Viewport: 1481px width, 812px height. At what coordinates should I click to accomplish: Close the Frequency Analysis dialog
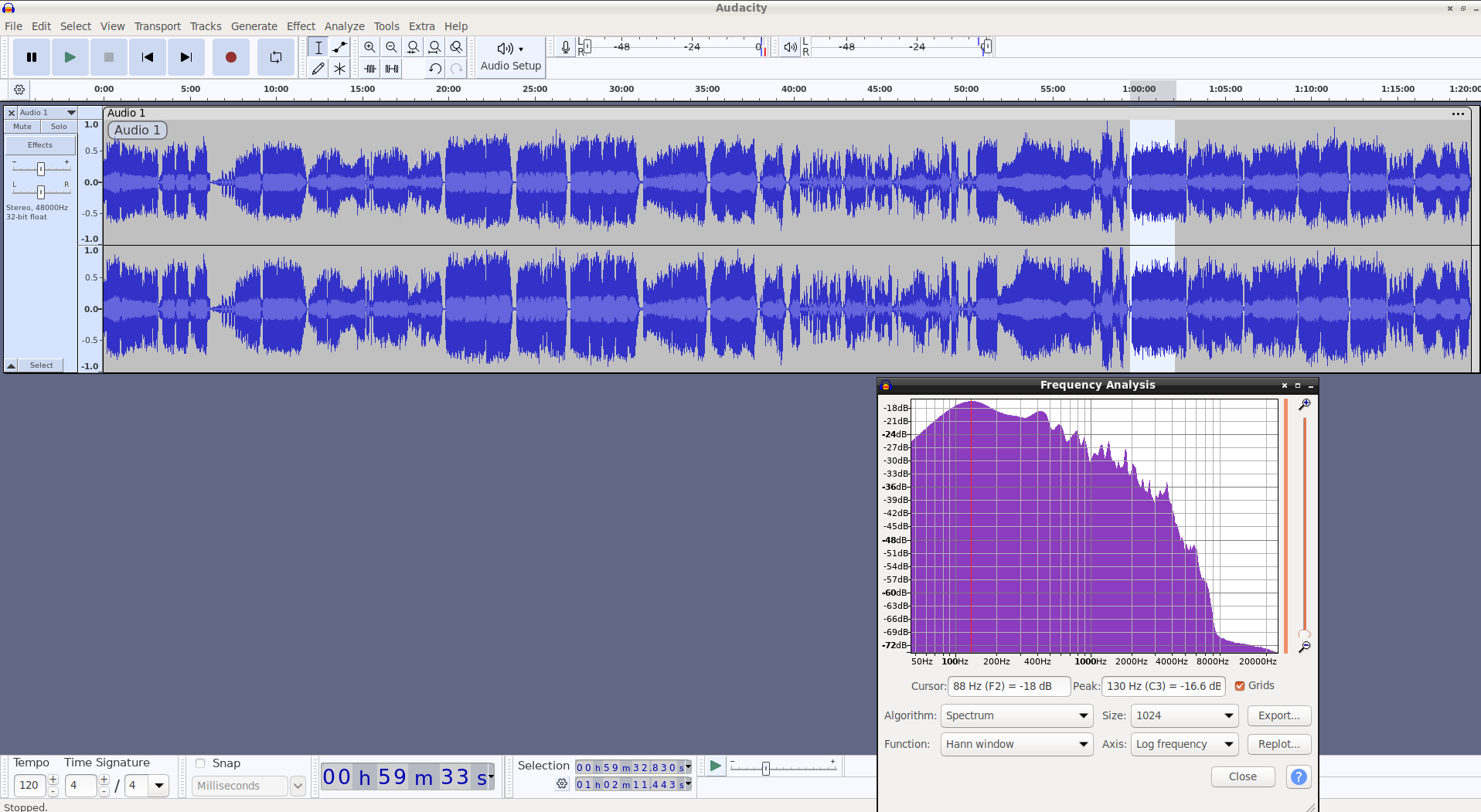(1243, 776)
